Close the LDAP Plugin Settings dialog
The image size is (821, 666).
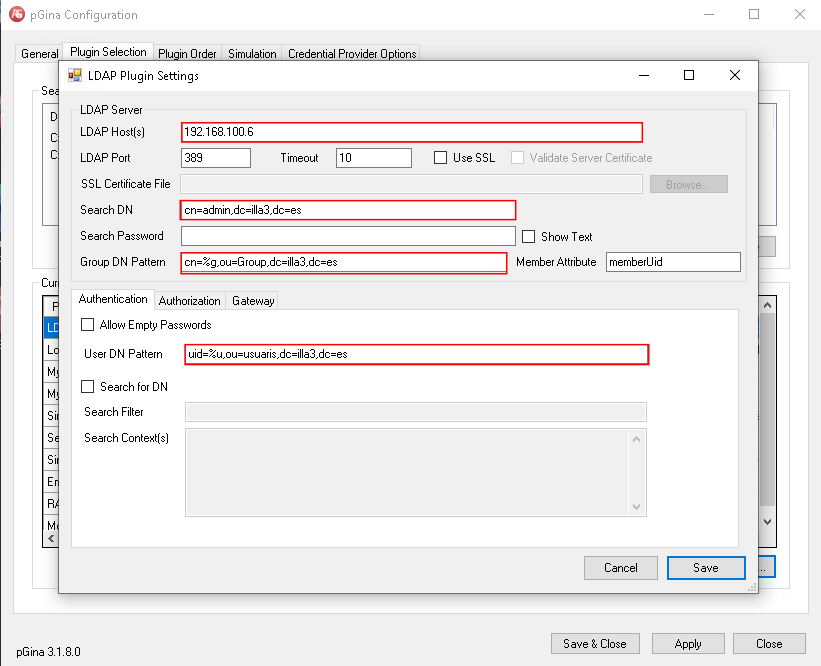click(735, 76)
